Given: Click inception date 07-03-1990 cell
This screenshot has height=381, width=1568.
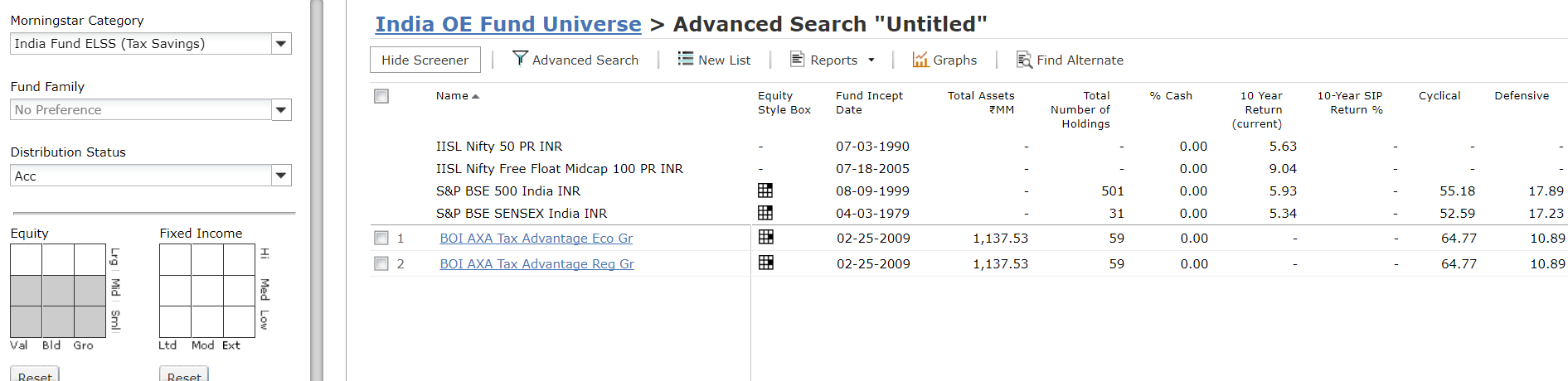Looking at the screenshot, I should click(872, 146).
